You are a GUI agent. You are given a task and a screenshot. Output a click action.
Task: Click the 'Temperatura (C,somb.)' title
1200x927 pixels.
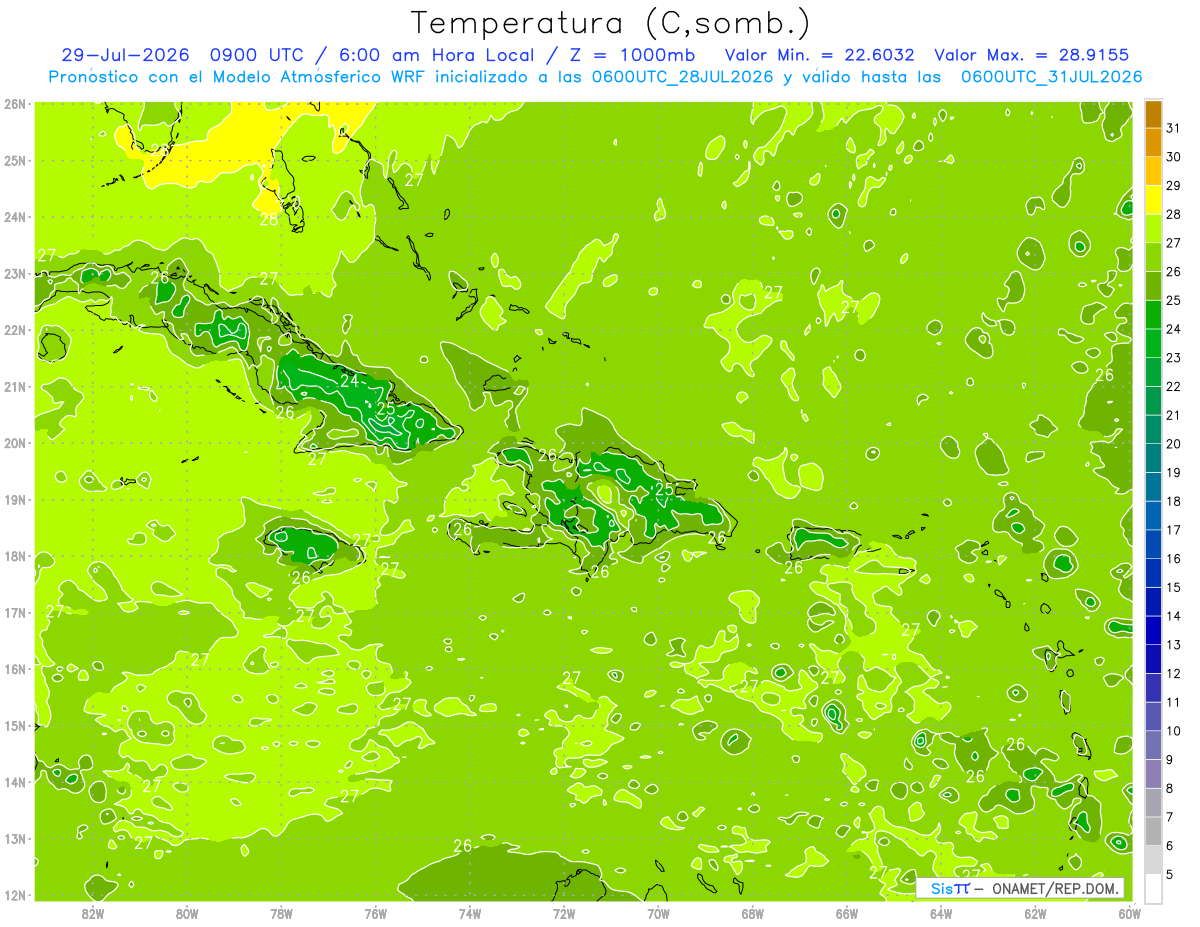(x=611, y=23)
